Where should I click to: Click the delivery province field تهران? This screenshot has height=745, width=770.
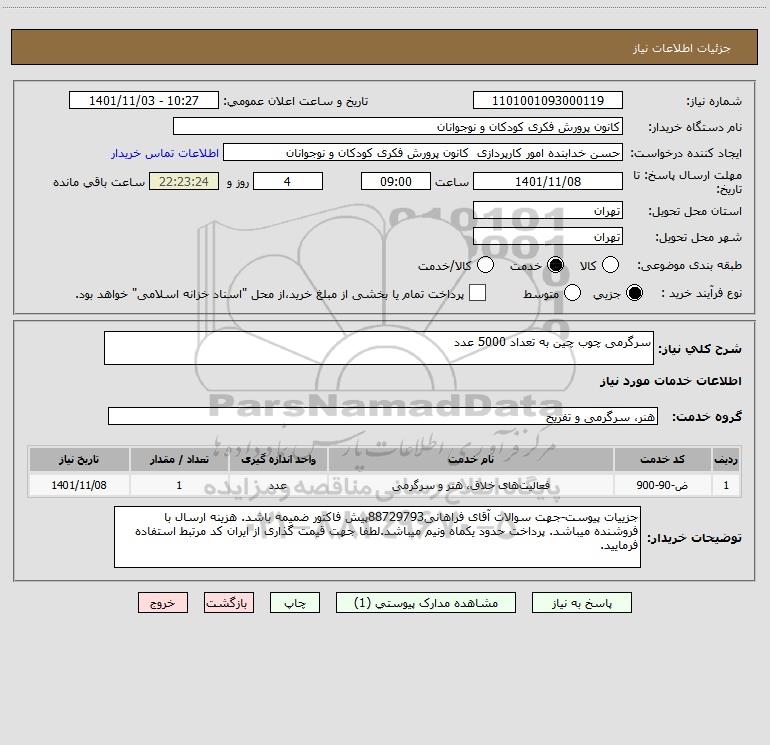tap(548, 210)
